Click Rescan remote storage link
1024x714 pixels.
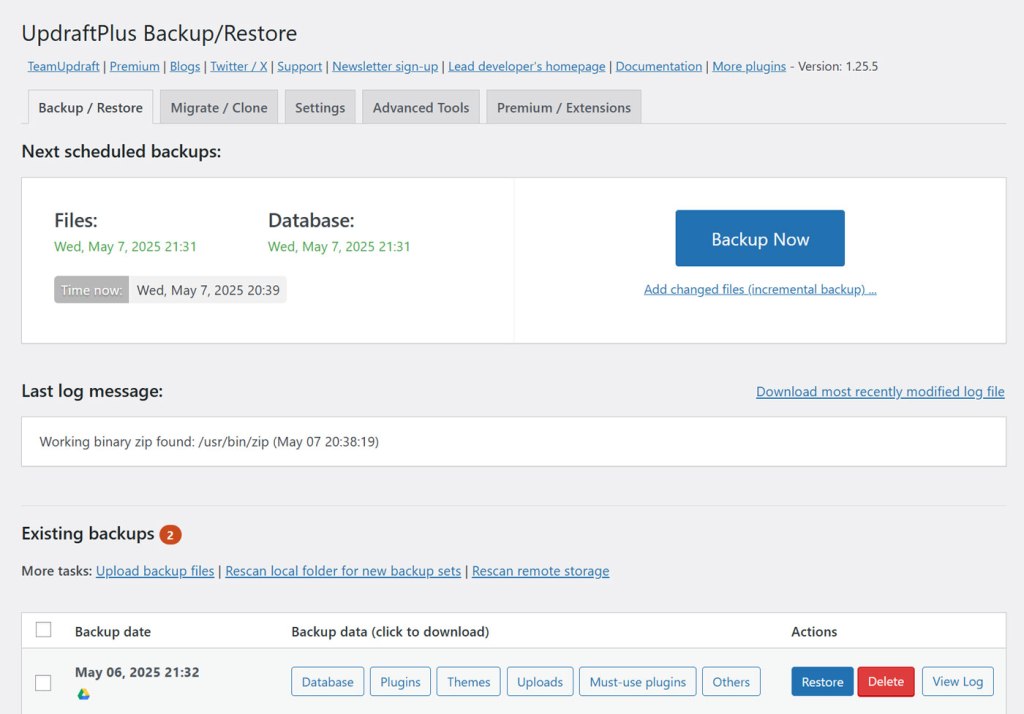(541, 571)
